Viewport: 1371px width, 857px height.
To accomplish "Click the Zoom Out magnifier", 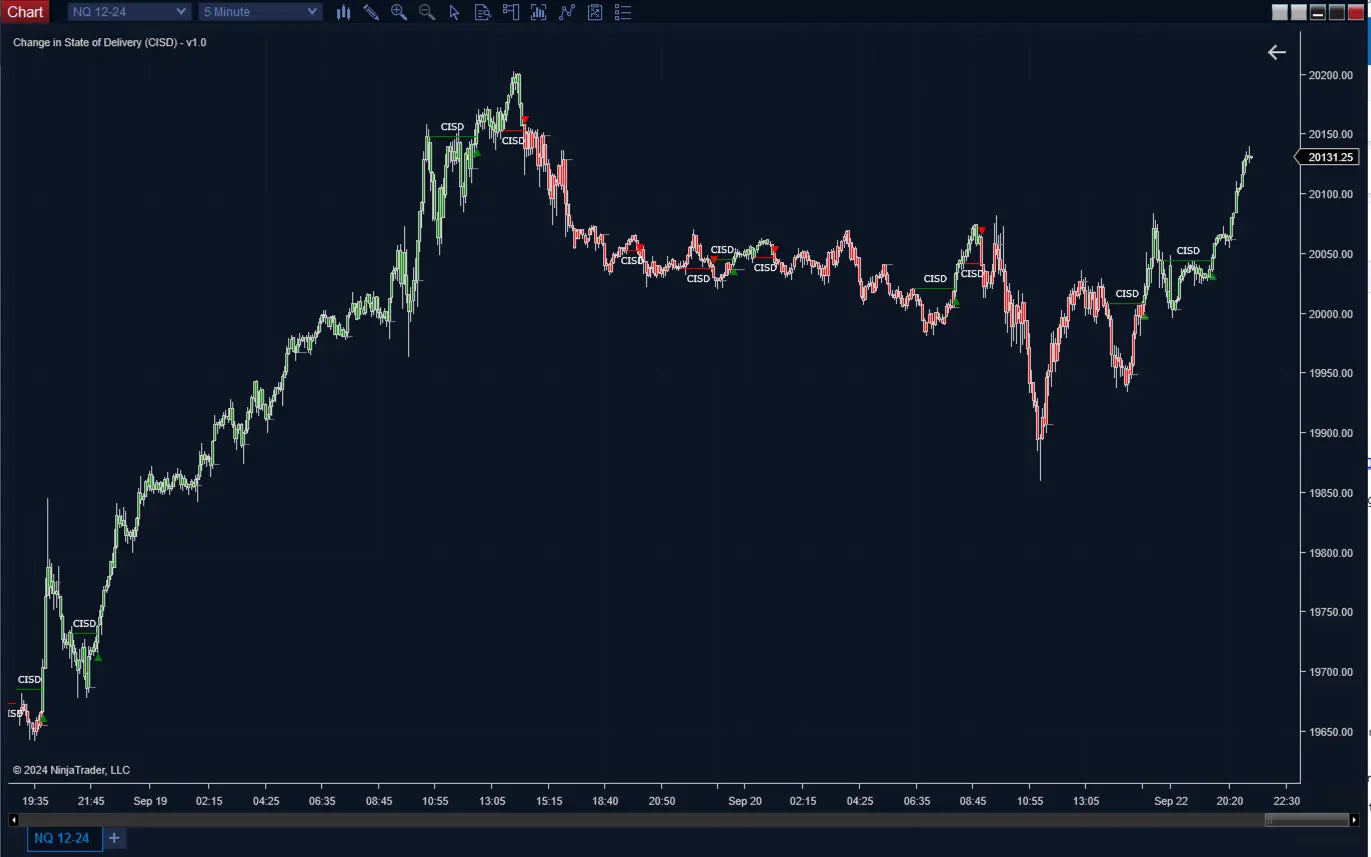I will [x=427, y=12].
